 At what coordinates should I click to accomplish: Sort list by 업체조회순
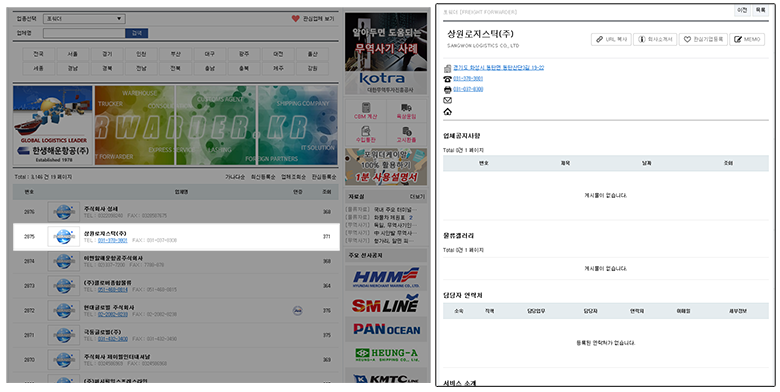tap(293, 177)
